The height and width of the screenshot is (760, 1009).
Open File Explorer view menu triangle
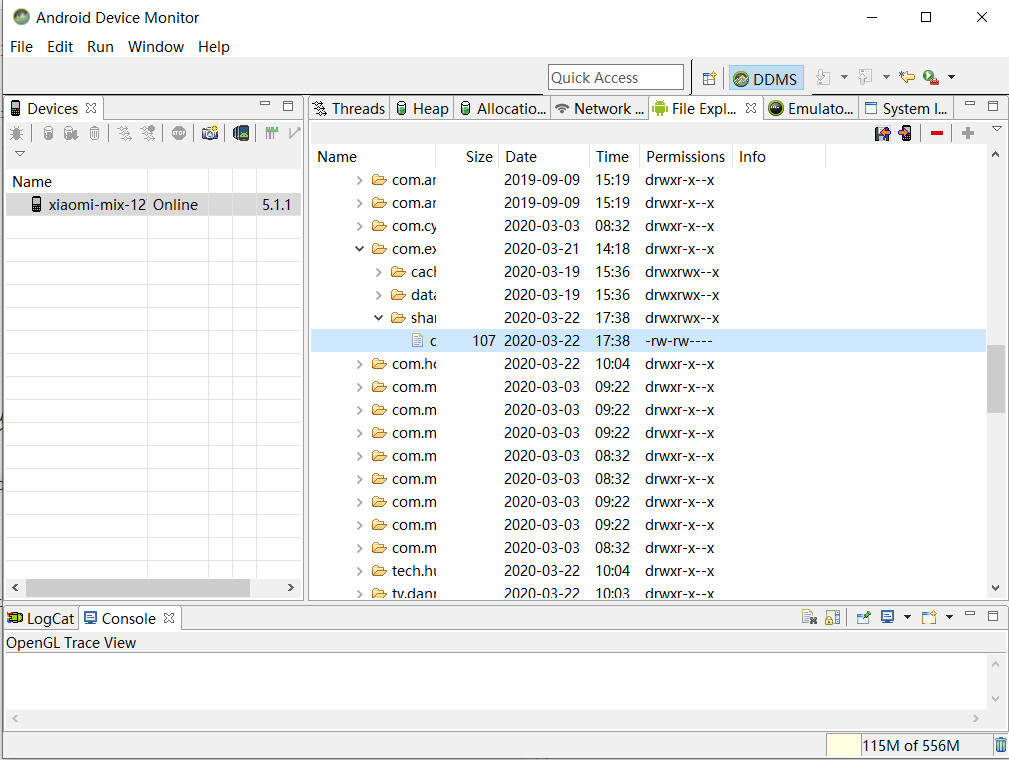point(997,129)
